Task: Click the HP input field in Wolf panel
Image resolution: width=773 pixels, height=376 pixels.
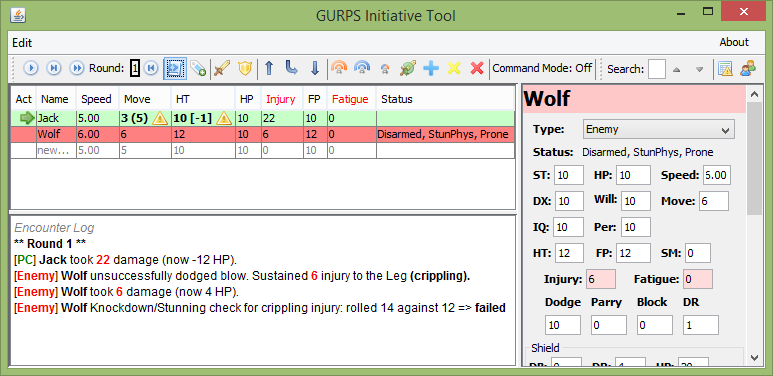Action: click(x=634, y=175)
